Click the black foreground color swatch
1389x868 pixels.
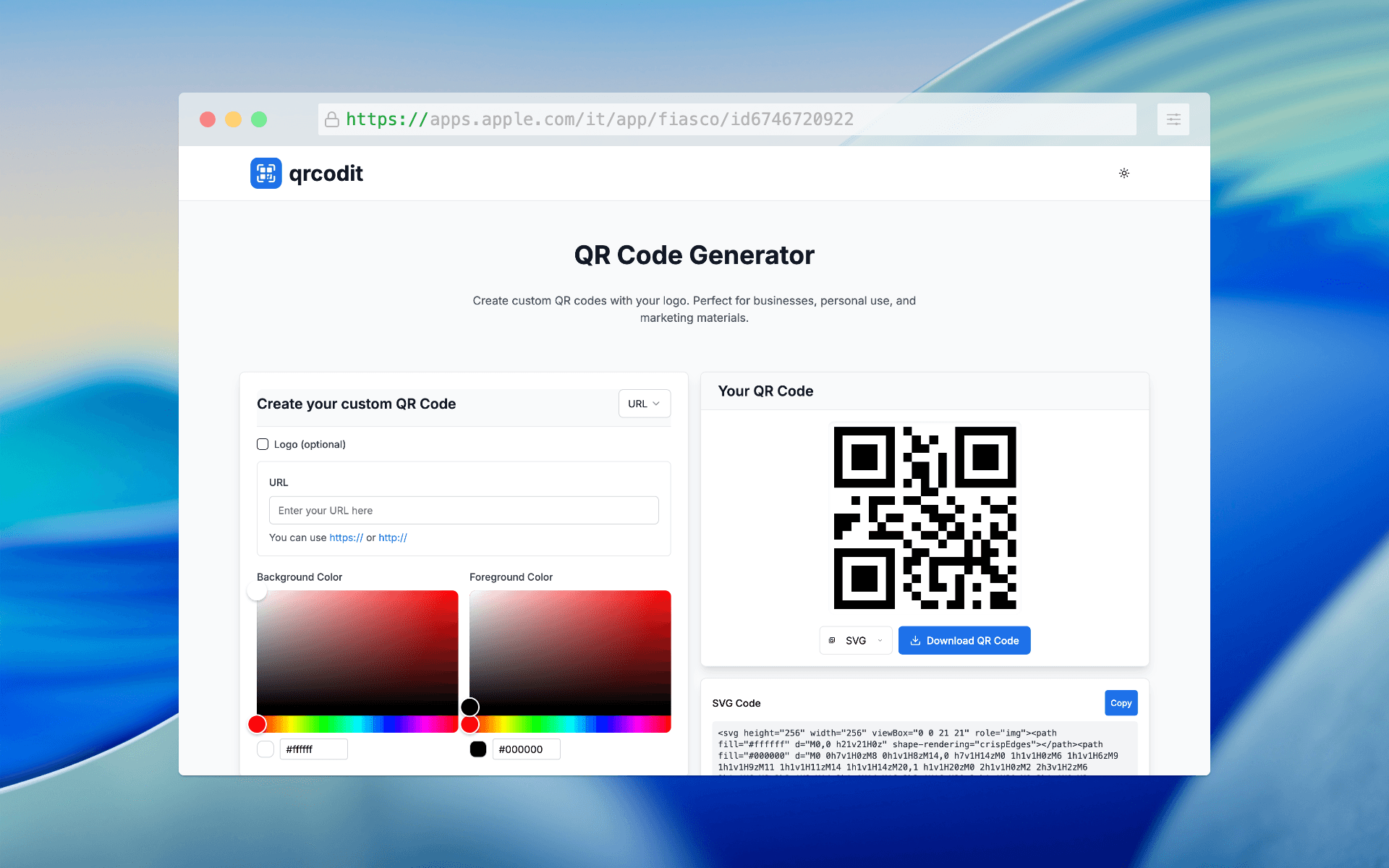(x=478, y=749)
